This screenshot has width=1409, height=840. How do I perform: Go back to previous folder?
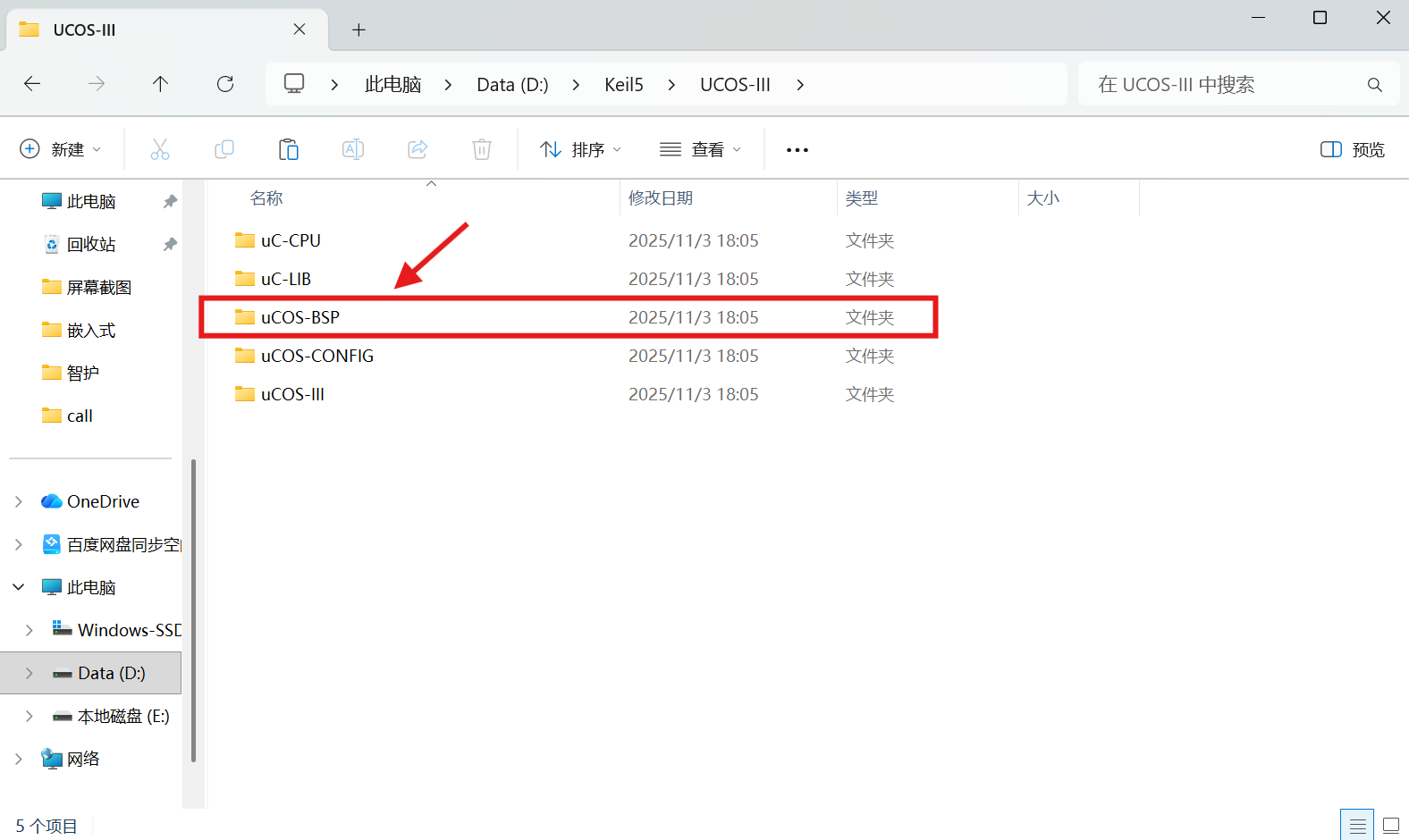point(32,84)
